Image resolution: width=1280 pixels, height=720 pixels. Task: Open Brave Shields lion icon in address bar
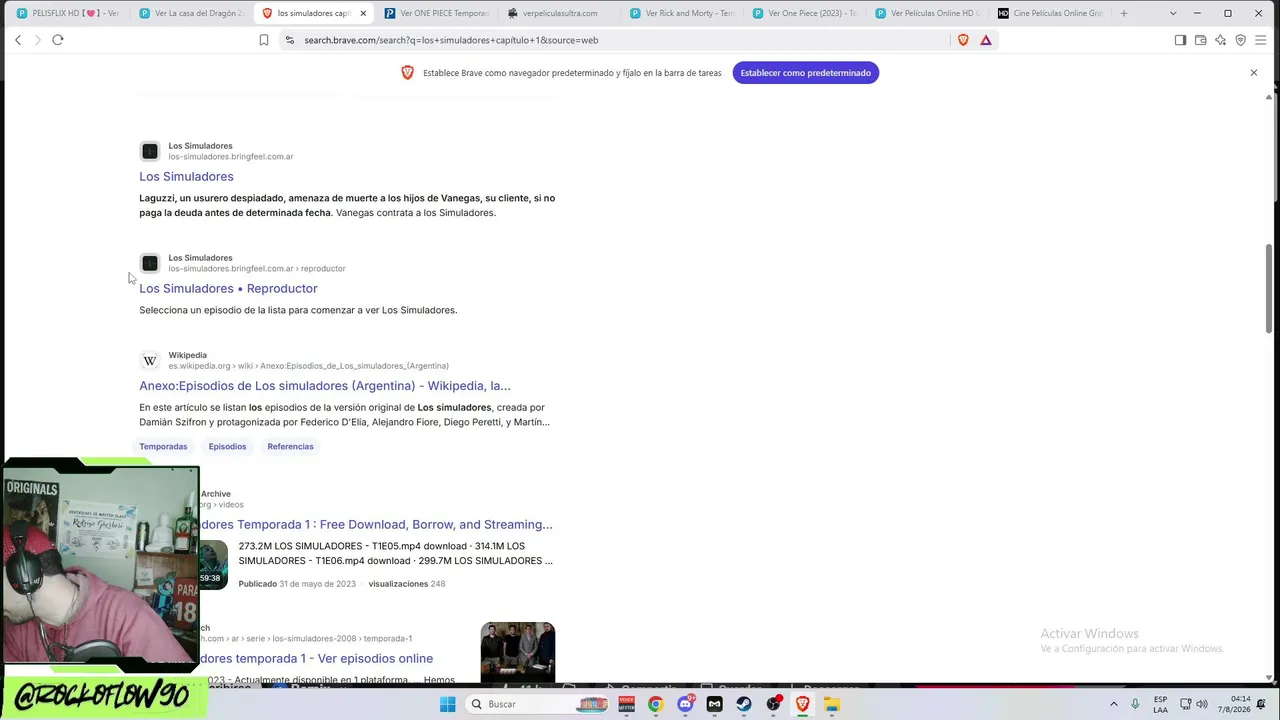[963, 40]
